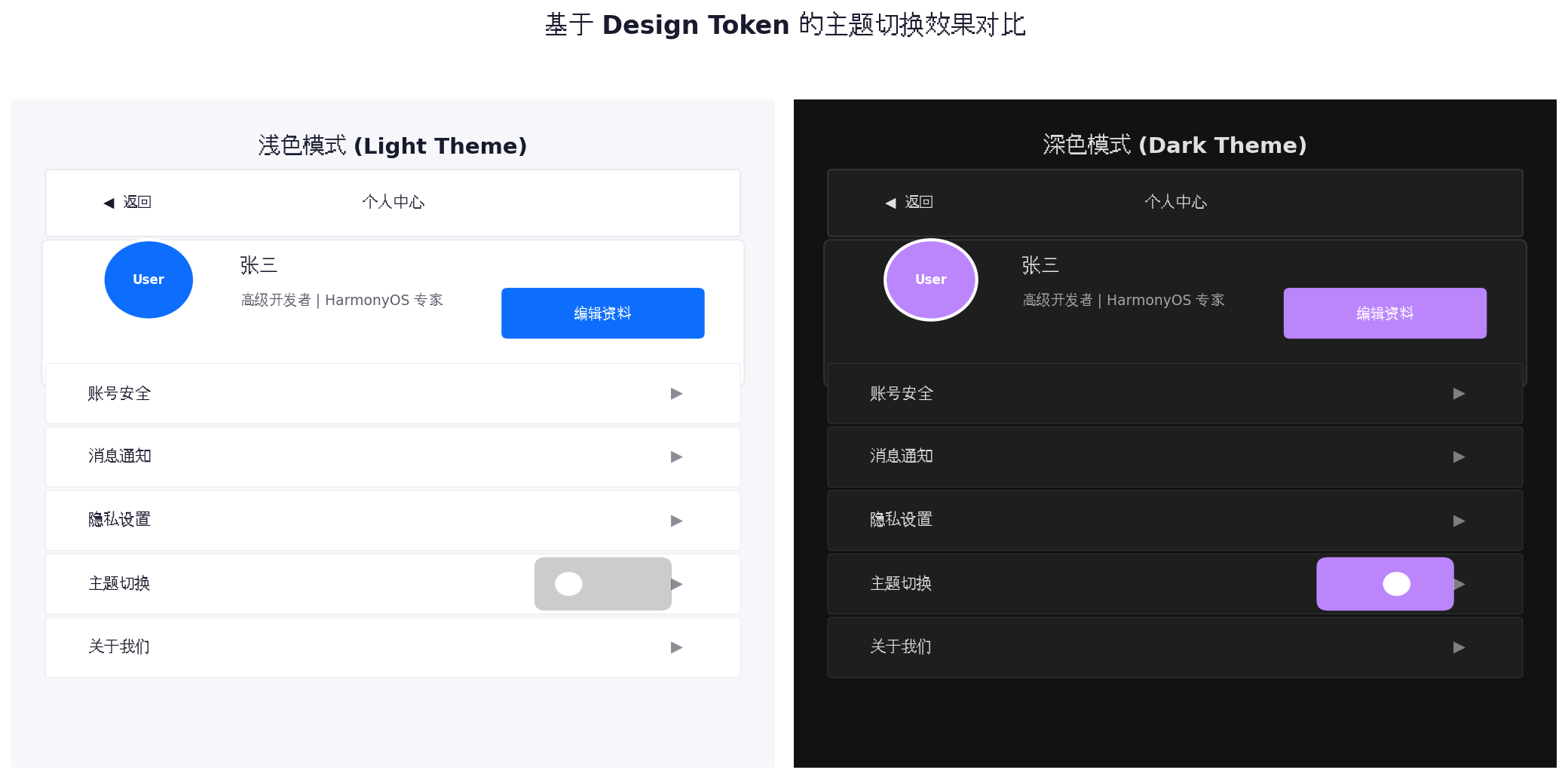Select 主题切换 label in the light theme
Viewport: 1568px width, 779px height.
[119, 583]
